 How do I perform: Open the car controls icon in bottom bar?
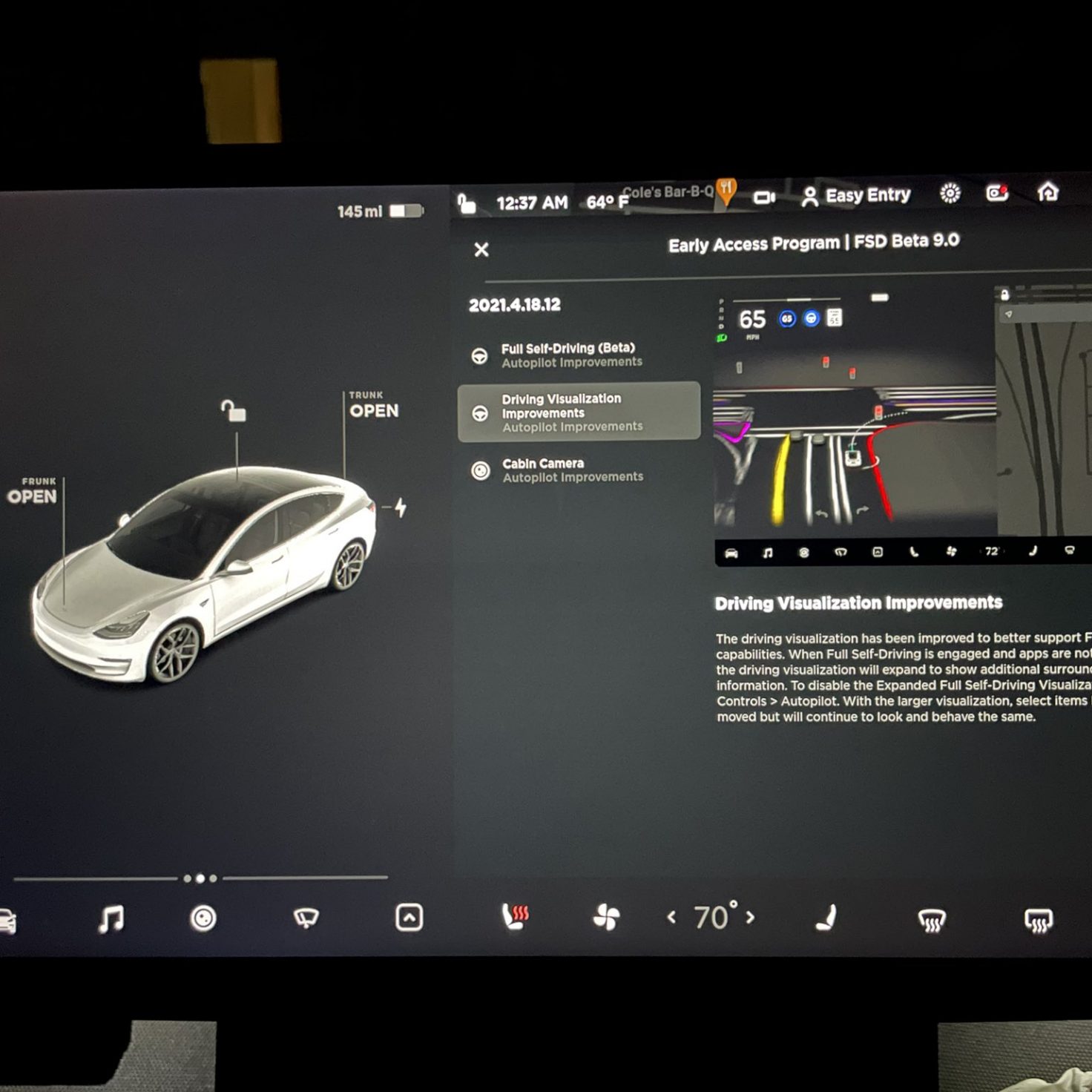tap(6, 920)
